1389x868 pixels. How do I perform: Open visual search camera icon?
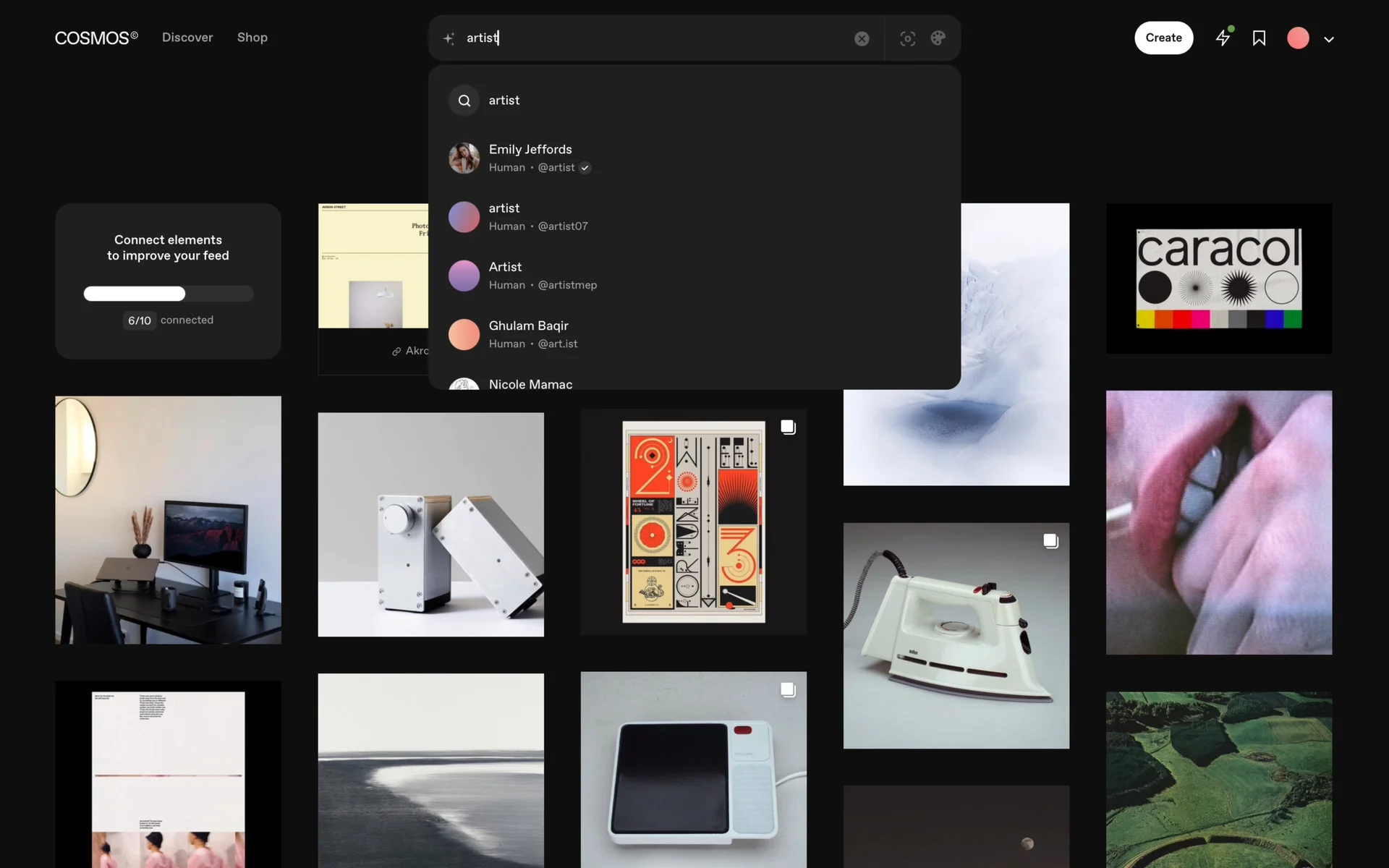907,38
